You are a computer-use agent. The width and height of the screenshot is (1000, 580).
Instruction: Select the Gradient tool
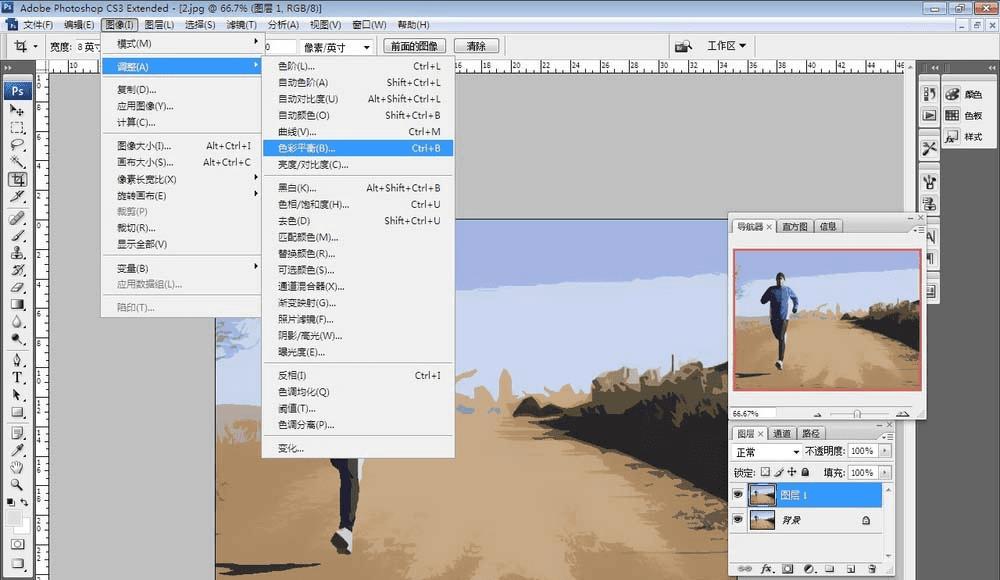click(x=17, y=304)
